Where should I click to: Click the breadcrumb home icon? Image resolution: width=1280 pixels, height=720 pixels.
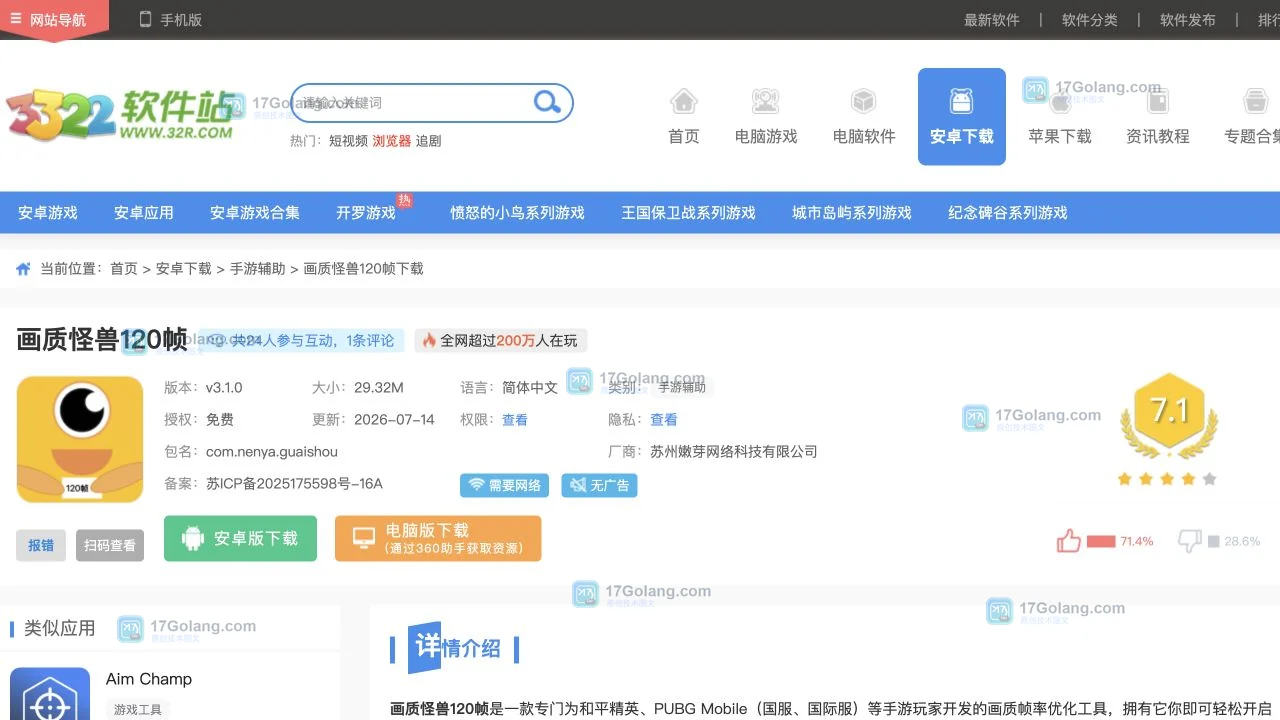pos(24,269)
